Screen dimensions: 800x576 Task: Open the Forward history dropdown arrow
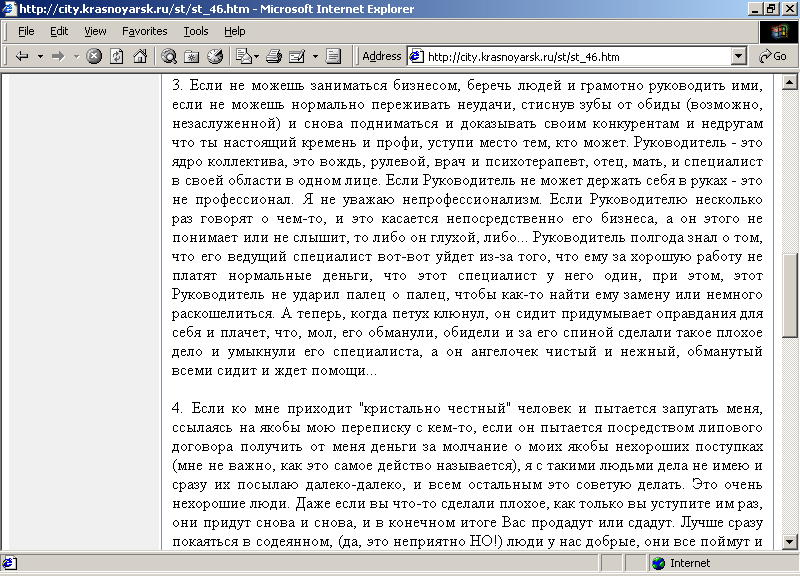tap(77, 56)
